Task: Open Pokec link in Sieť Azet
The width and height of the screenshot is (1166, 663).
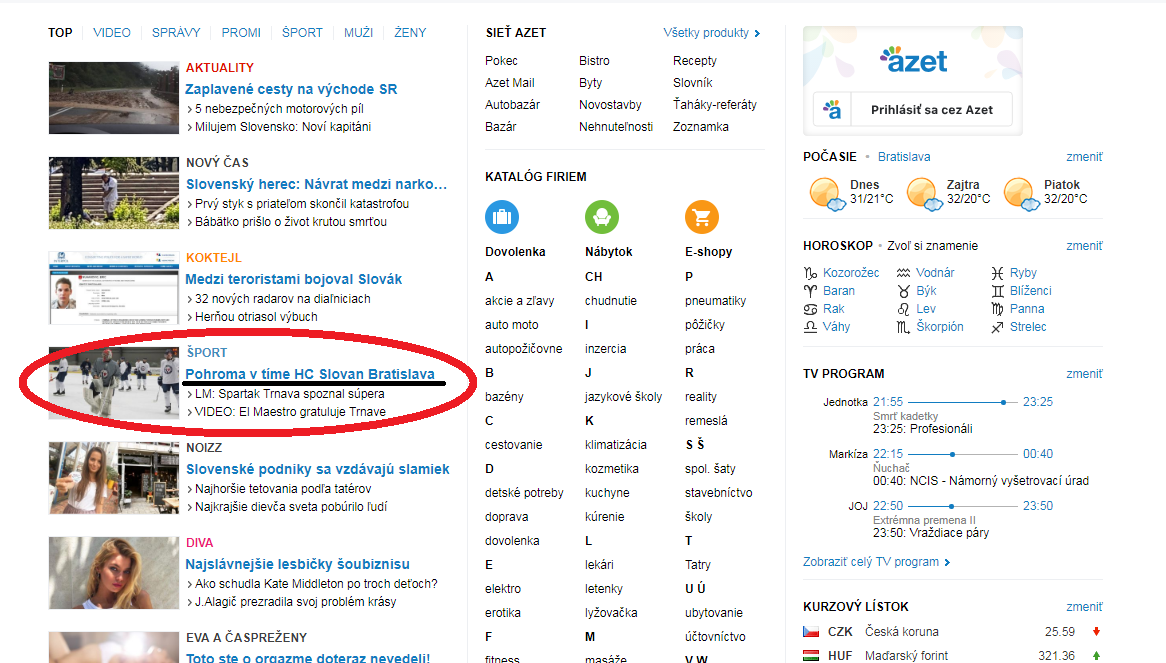Action: click(x=501, y=61)
